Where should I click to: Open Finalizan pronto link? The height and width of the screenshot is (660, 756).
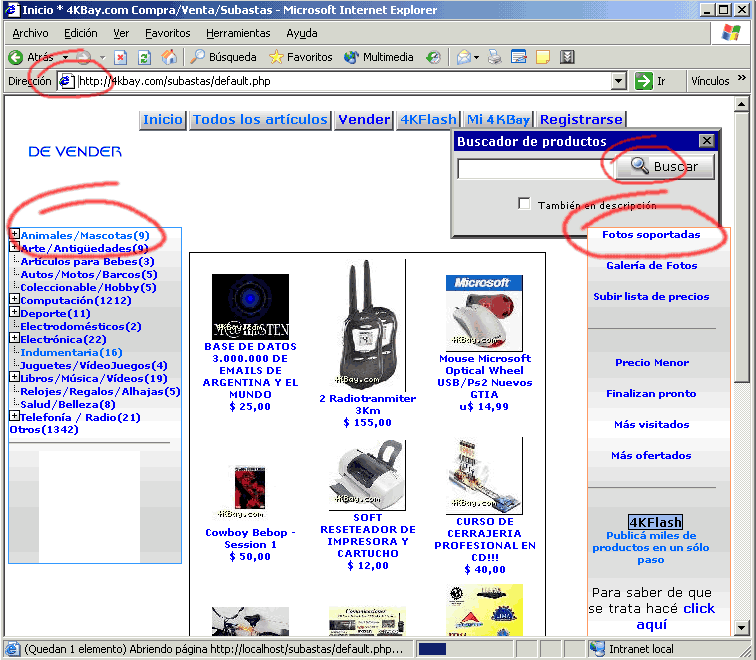(x=651, y=393)
